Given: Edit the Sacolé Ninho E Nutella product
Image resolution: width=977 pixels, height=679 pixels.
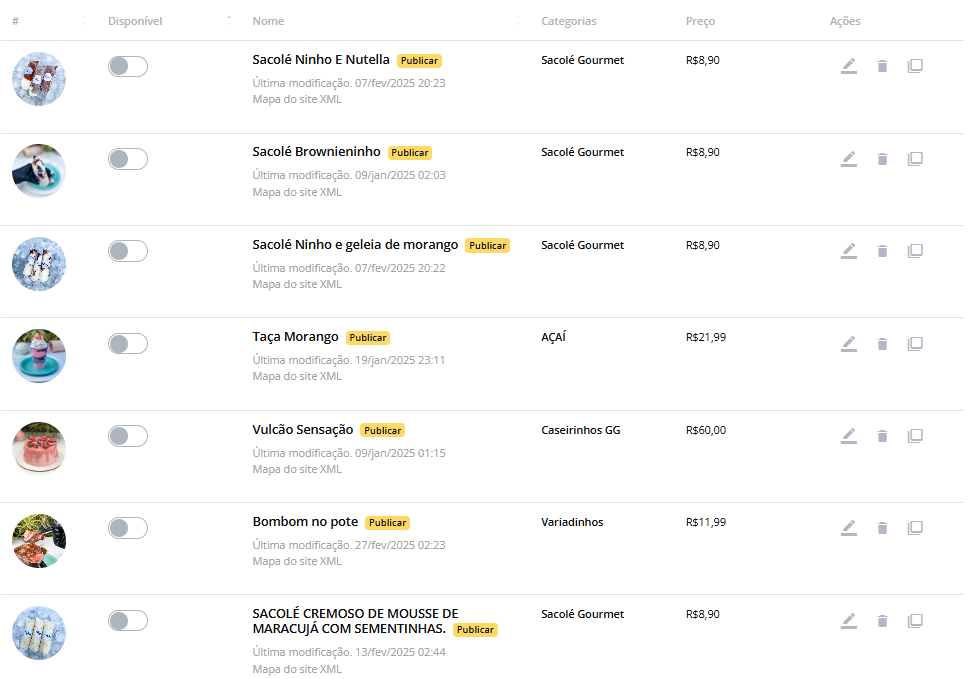Looking at the screenshot, I should (x=849, y=67).
